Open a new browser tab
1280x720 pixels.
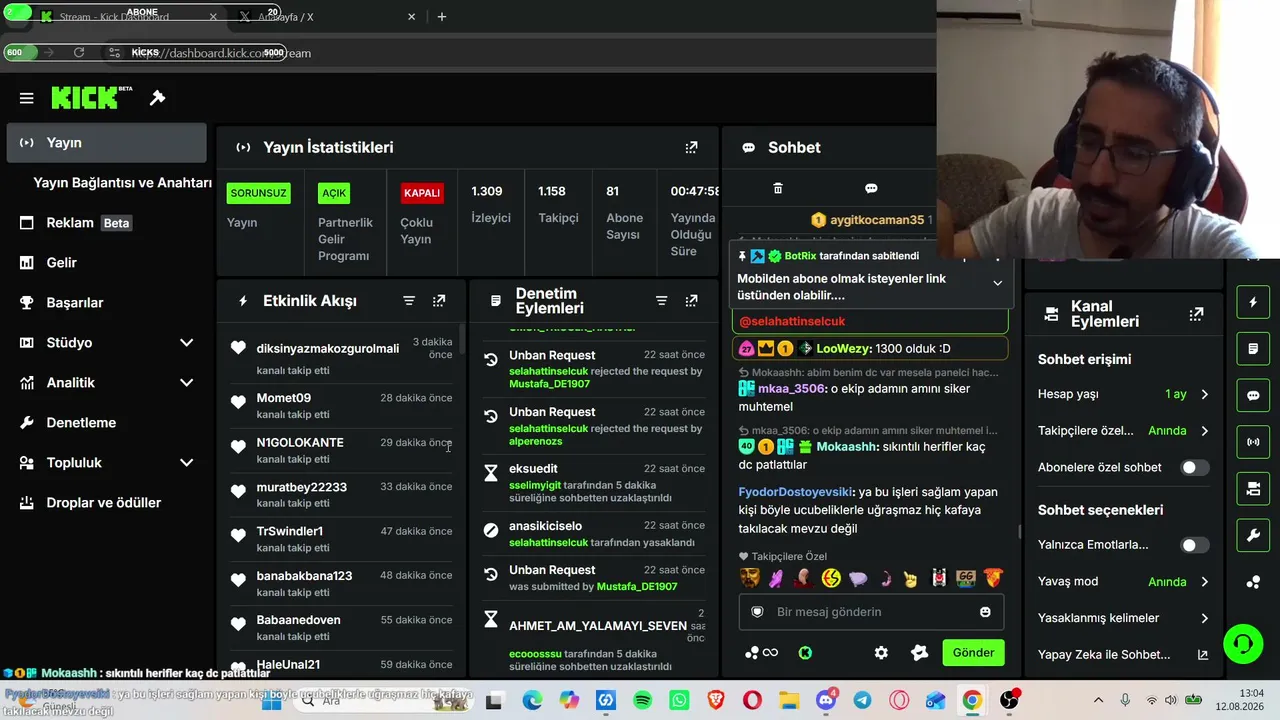coord(442,17)
